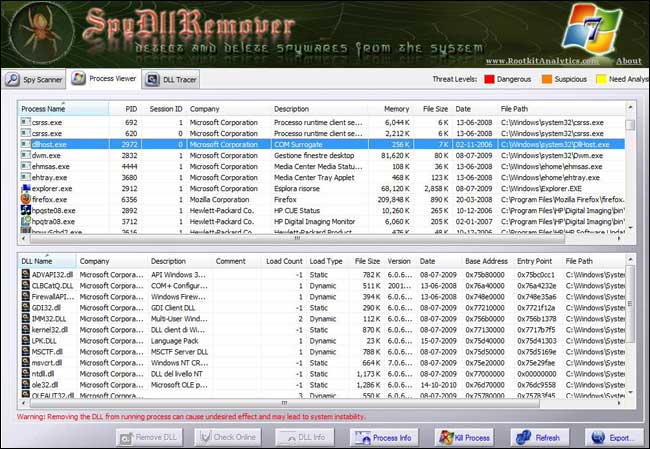This screenshot has height=449, width=650.
Task: Click the yellow Need Analysis swatch
Action: (x=601, y=79)
